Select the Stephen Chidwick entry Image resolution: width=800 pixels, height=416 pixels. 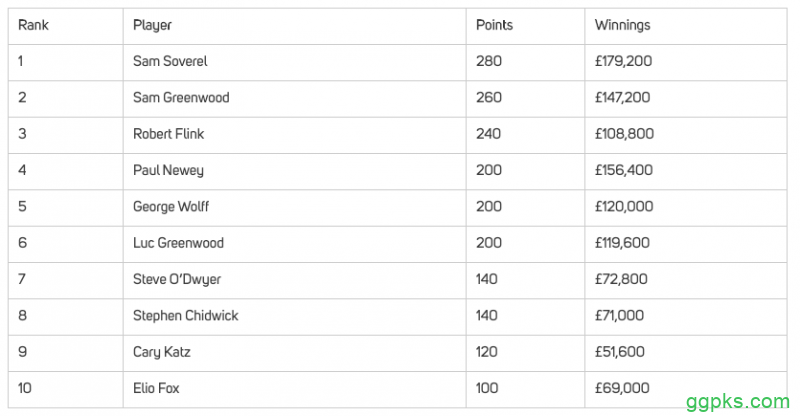pyautogui.click(x=185, y=316)
